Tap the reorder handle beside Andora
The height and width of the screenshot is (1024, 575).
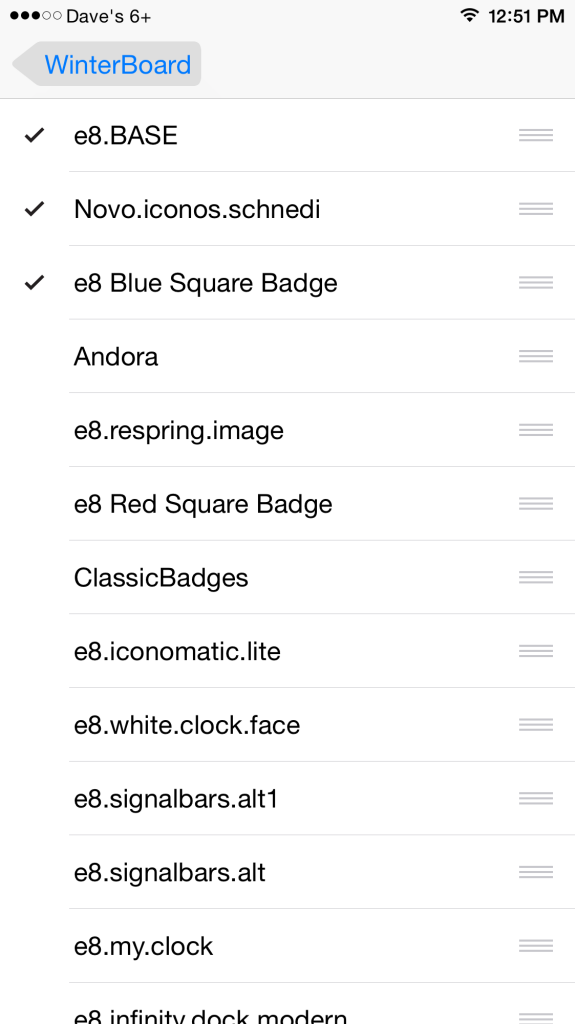click(x=536, y=356)
